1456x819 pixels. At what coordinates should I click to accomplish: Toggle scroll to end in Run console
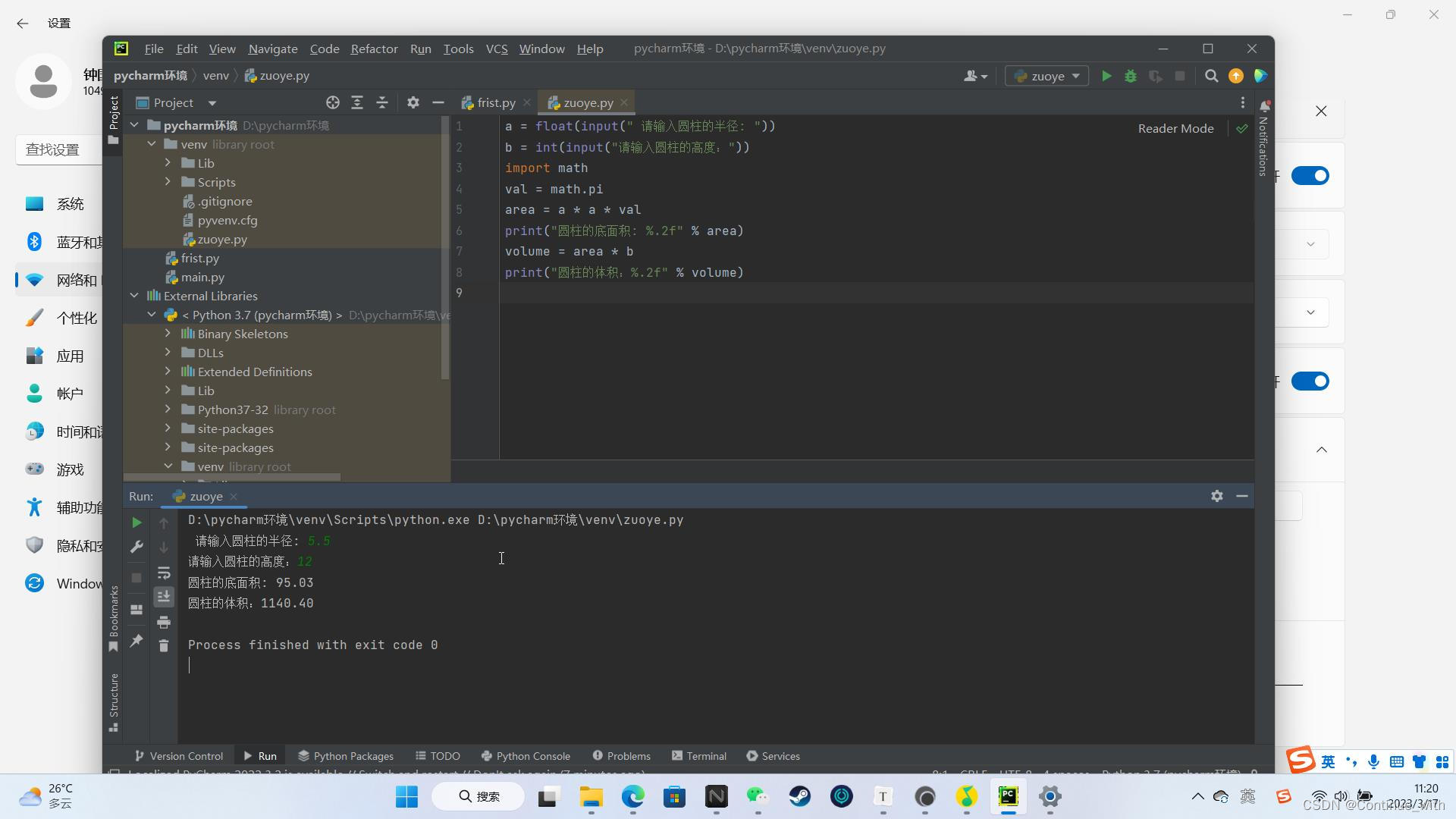(x=163, y=598)
